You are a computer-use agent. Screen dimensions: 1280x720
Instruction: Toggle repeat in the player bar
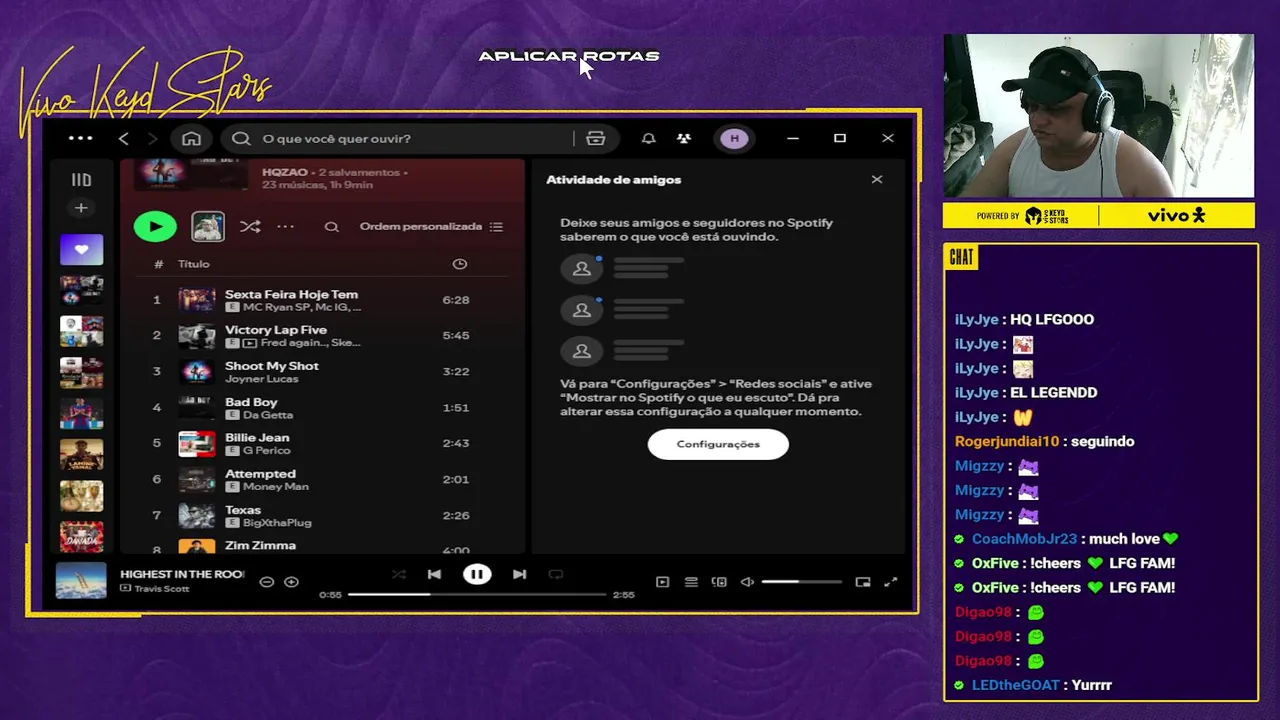coord(556,574)
